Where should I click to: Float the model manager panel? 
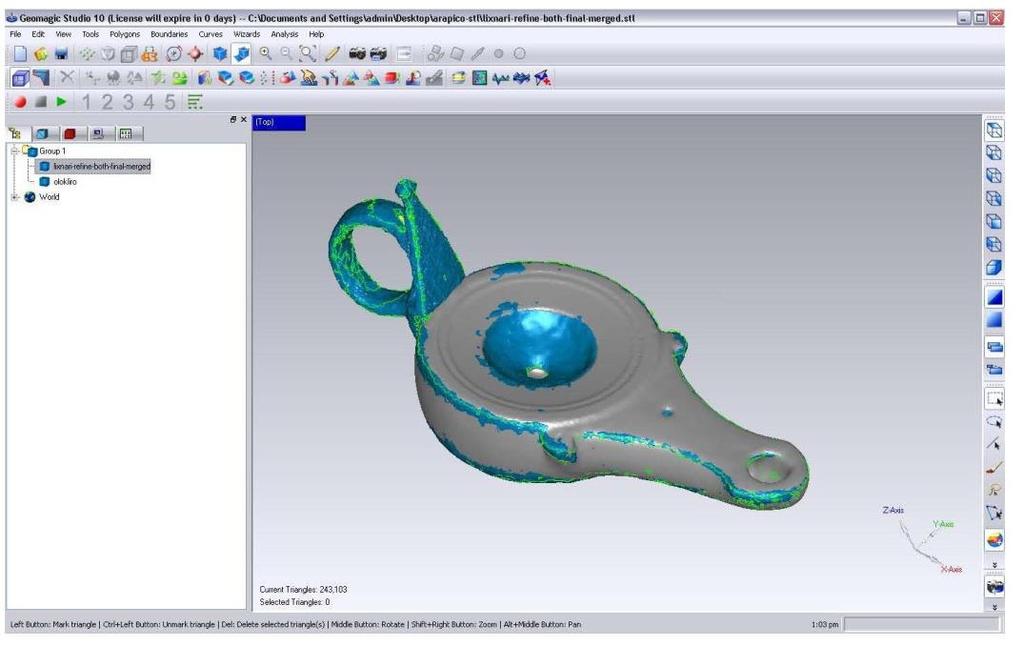pos(233,119)
